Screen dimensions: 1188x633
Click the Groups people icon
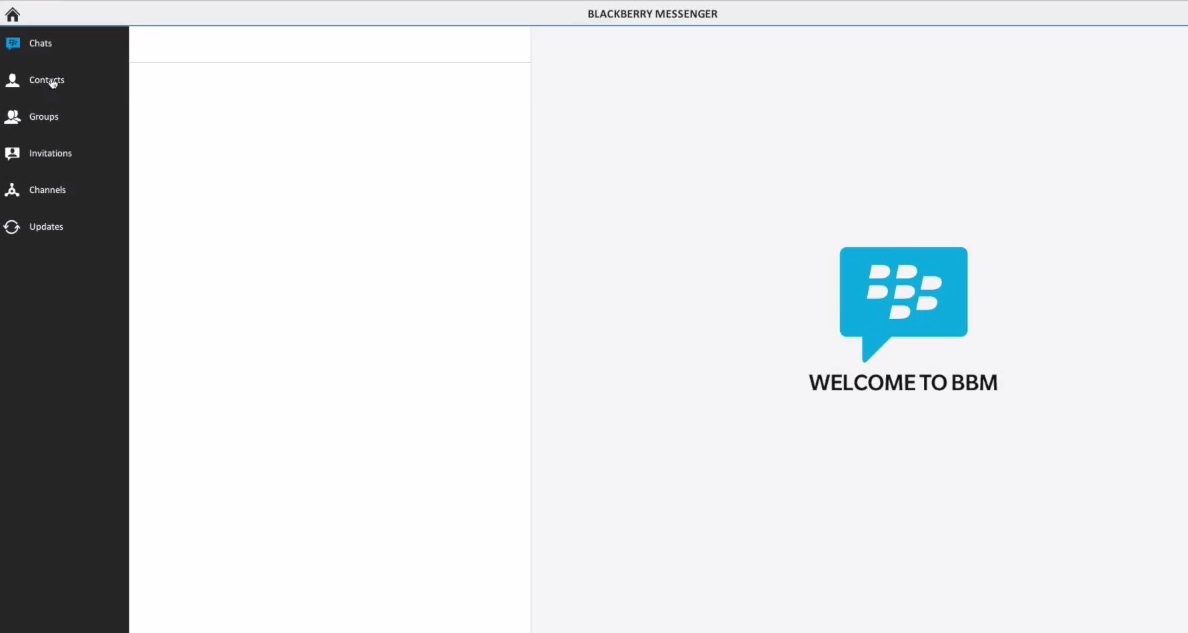tap(12, 117)
